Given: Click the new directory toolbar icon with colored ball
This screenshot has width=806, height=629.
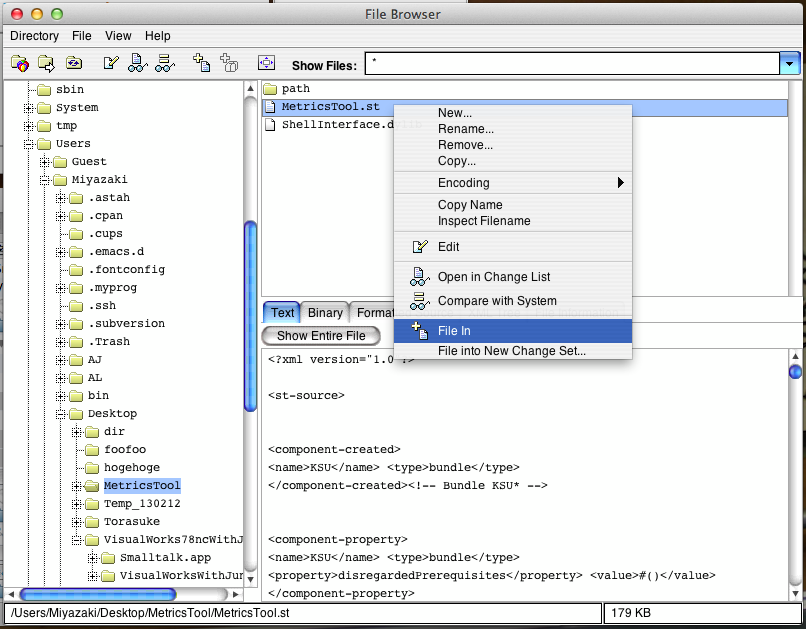Looking at the screenshot, I should point(20,63).
